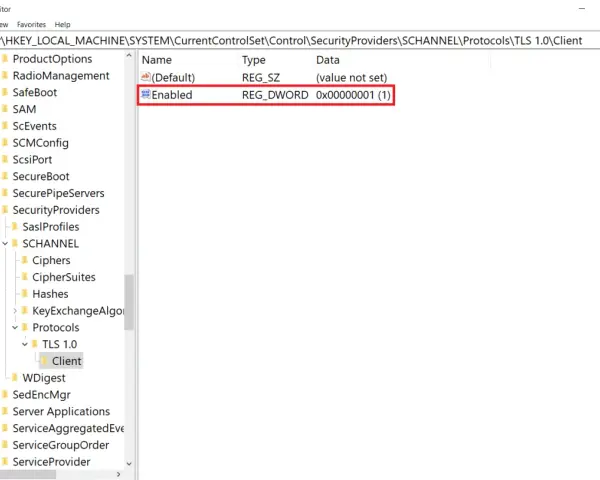Select the ScsiPort key
The height and width of the screenshot is (480, 600).
click(x=32, y=160)
